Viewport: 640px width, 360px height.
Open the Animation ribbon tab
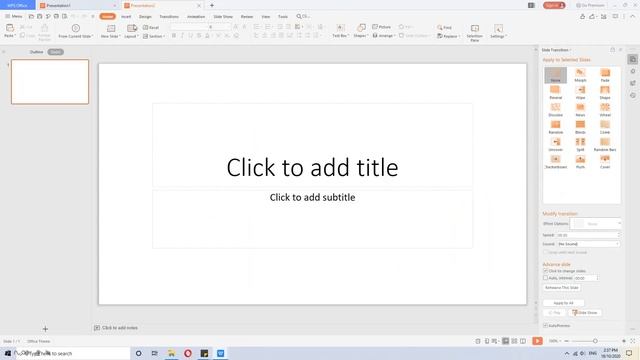196,17
